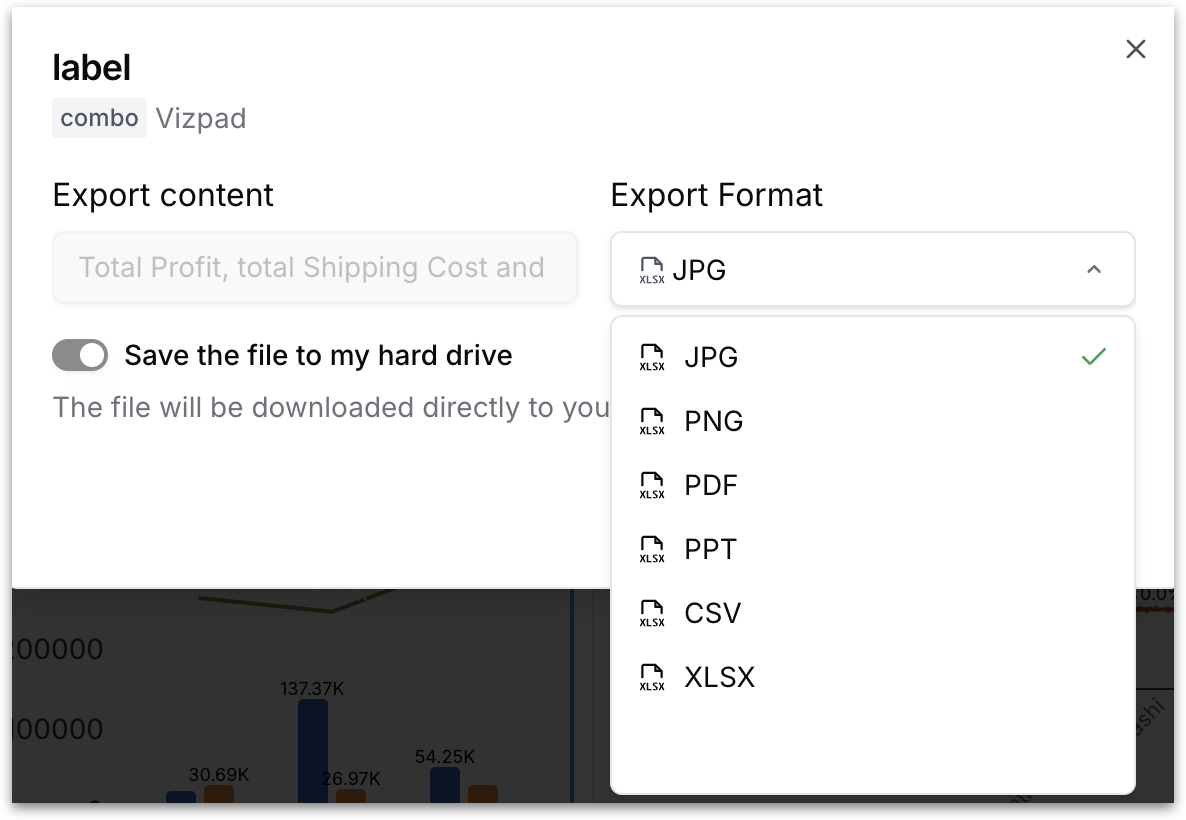Image resolution: width=1186 pixels, height=820 pixels.
Task: Click the green checkmark next to JPG
Action: [x=1094, y=357]
